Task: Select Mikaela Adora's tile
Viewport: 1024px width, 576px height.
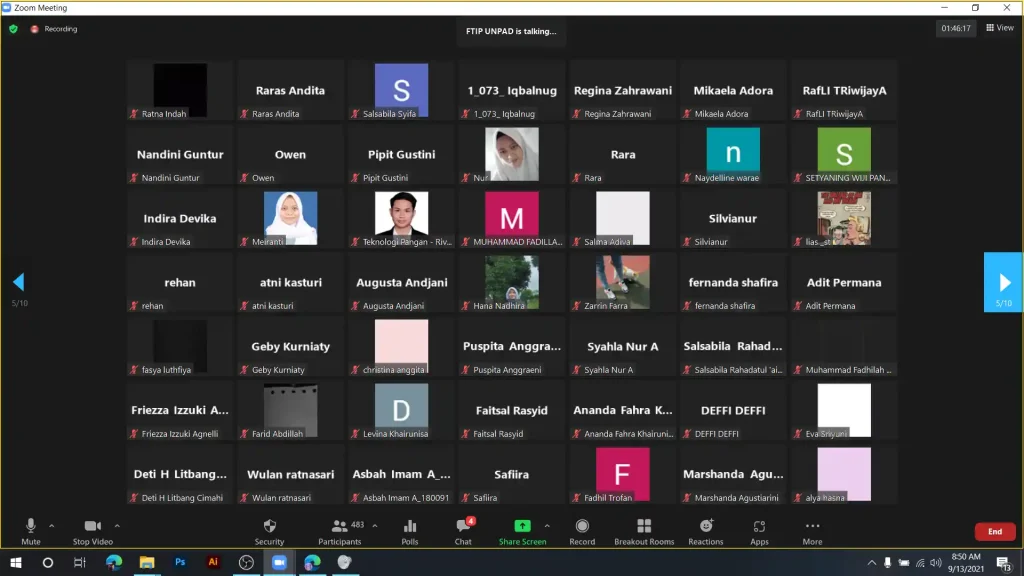Action: [733, 90]
